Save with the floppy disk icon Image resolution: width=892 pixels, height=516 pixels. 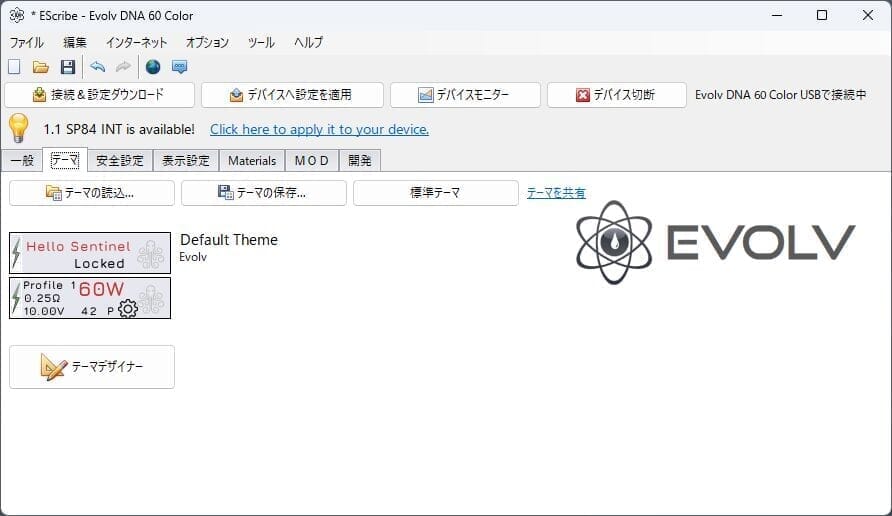68,67
